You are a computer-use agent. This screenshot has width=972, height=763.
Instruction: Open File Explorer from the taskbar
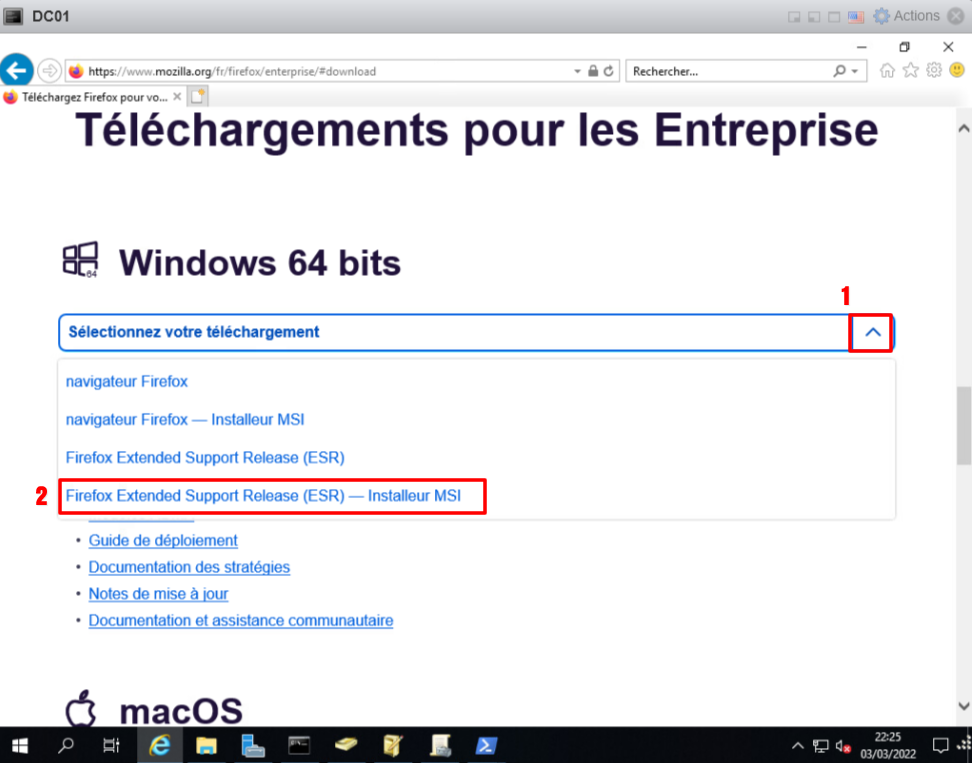pyautogui.click(x=206, y=746)
